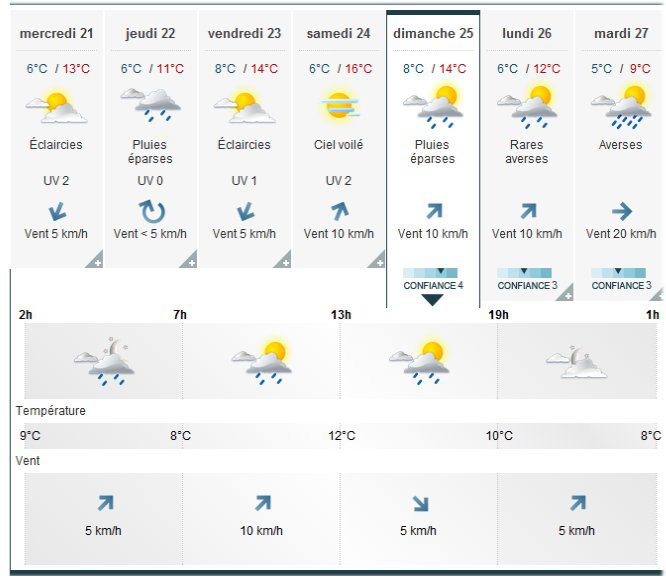Expand samedi 24 details with plus corner
666x580 pixels.
(x=378, y=260)
